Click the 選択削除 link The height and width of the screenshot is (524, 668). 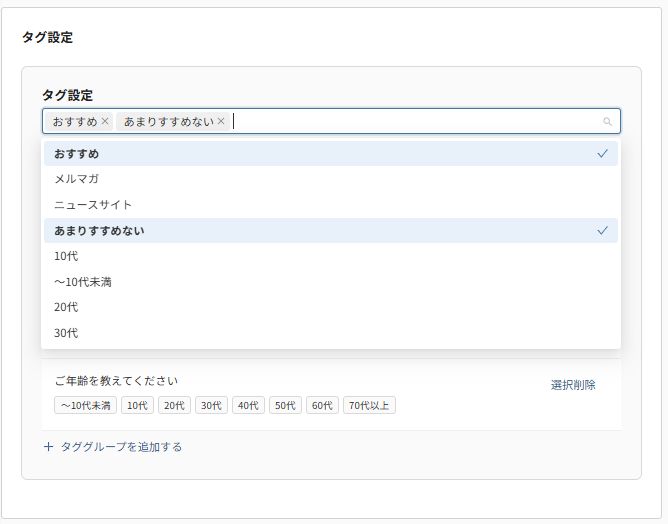573,385
